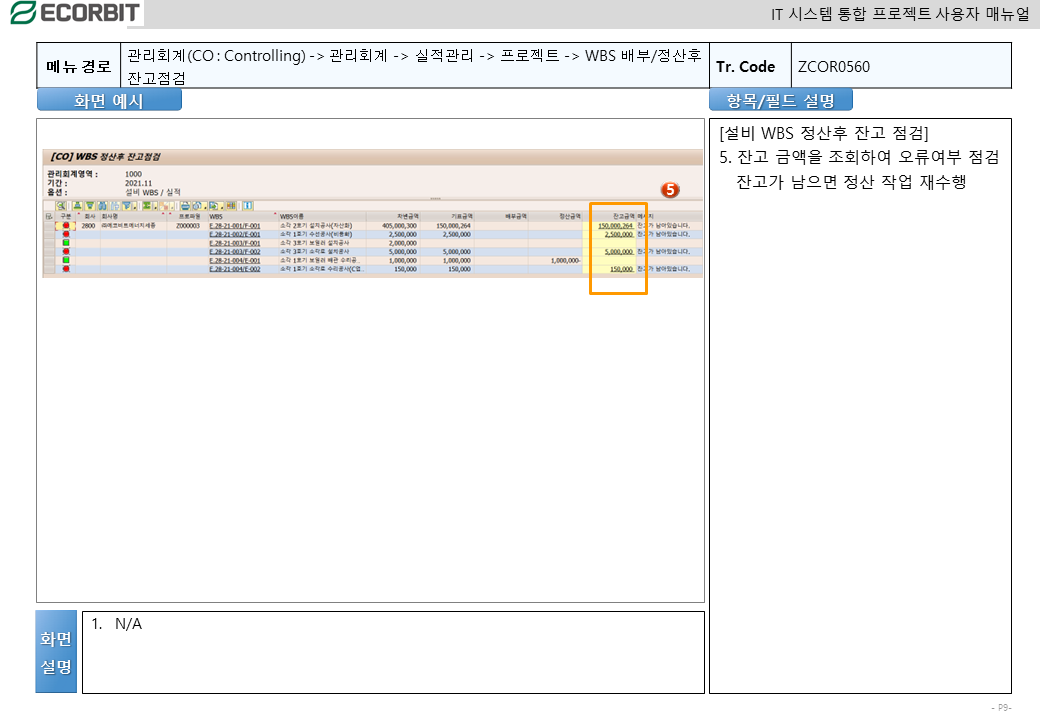Apply the Set Filter funnel icon

click(126, 205)
